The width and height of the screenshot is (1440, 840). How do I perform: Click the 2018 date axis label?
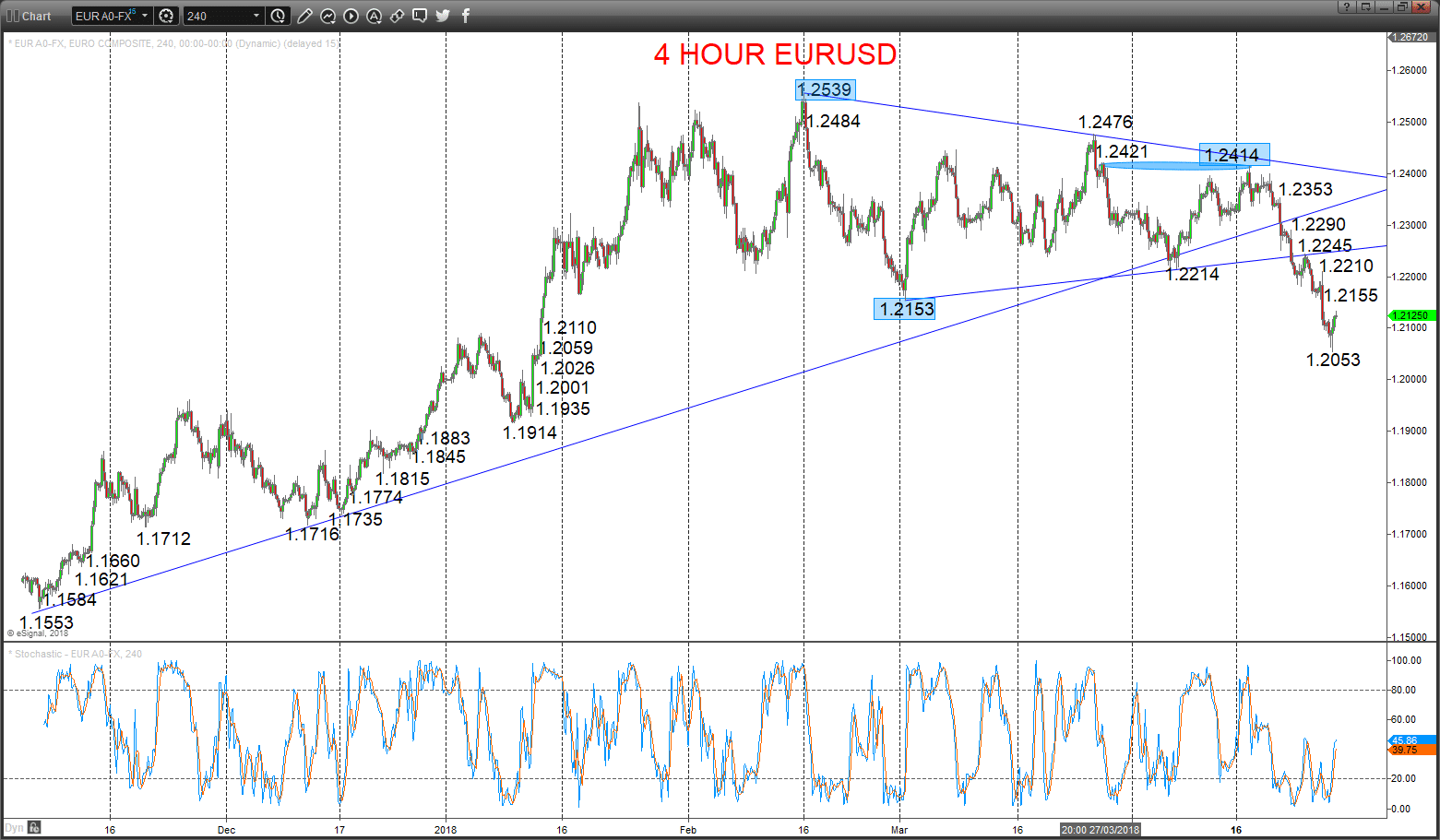pos(446,830)
